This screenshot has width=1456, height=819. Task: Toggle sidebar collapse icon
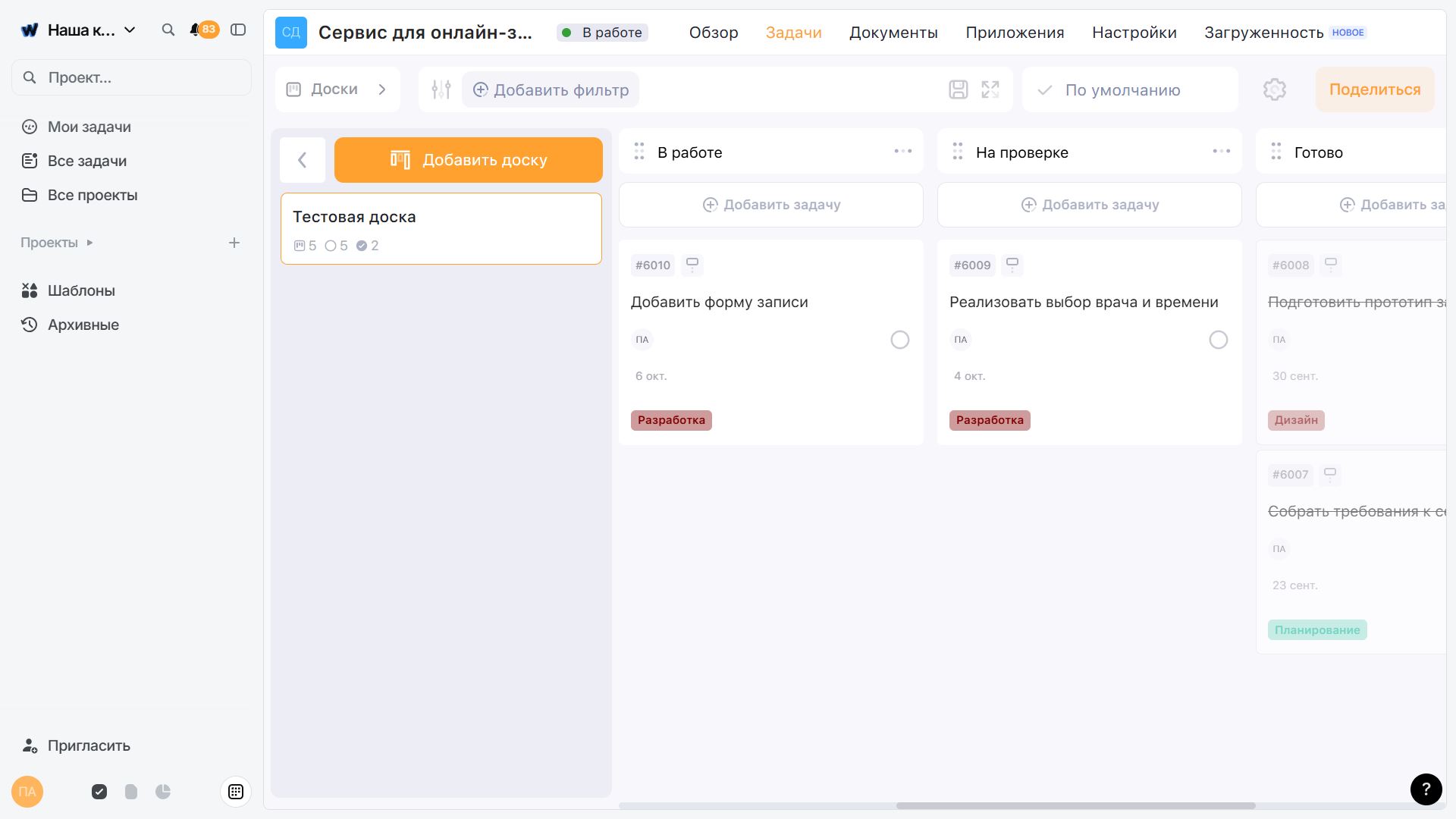pos(238,30)
